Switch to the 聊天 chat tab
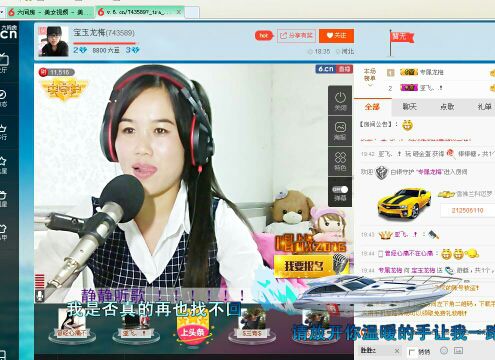495x360 pixels. (410, 107)
